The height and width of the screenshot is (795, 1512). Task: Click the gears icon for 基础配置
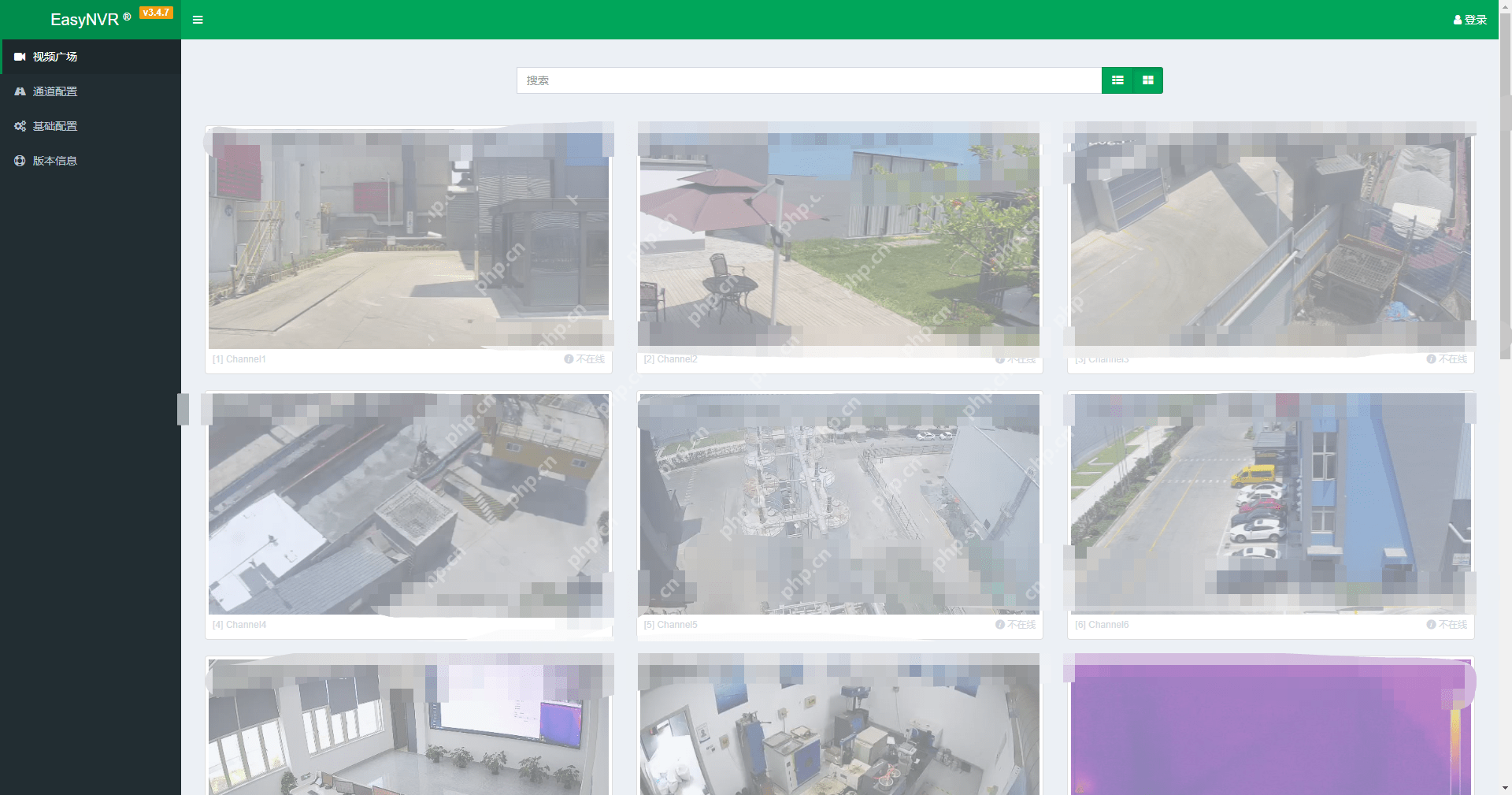click(x=20, y=126)
